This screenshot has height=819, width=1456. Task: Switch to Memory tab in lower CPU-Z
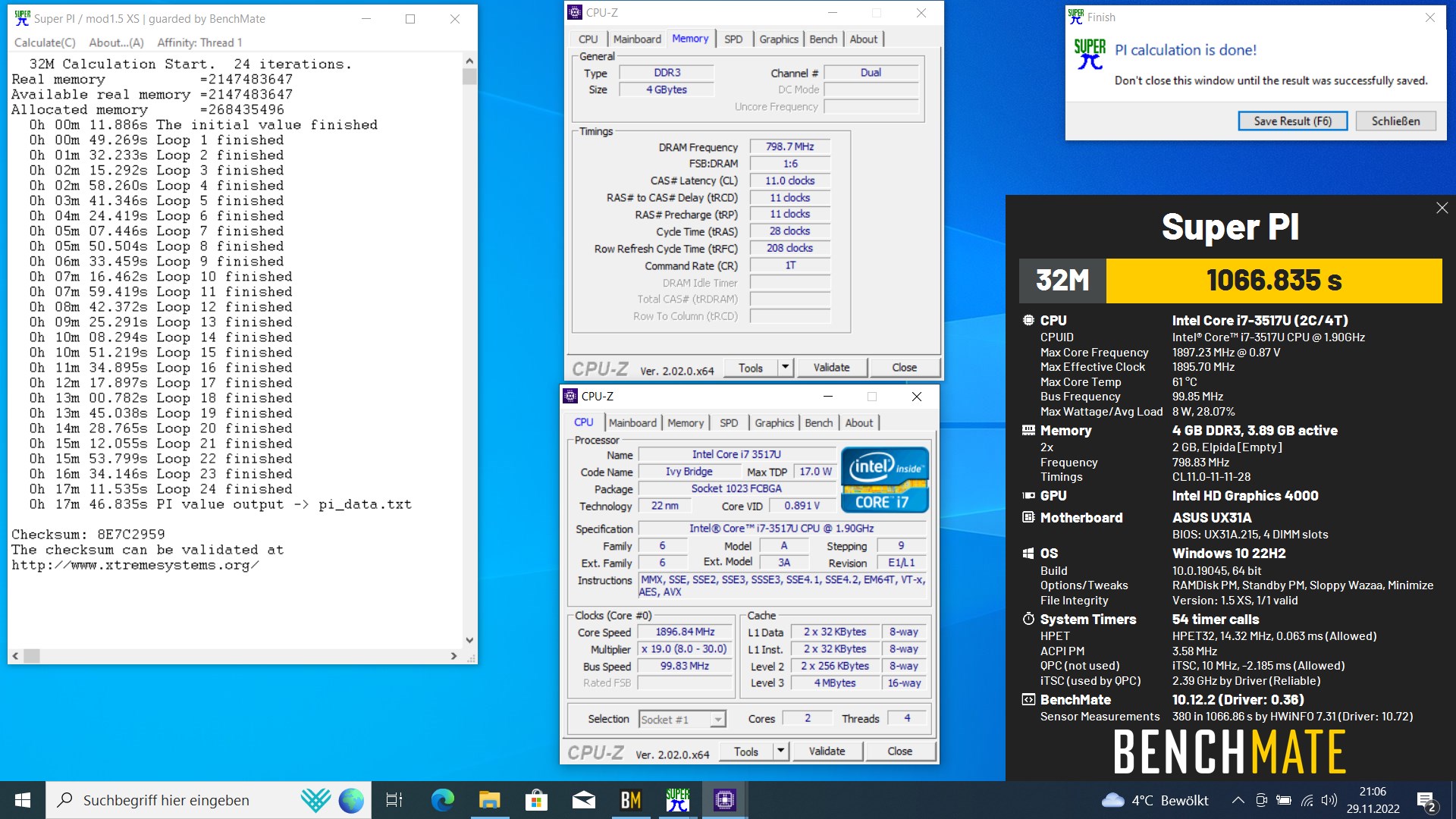(x=686, y=423)
